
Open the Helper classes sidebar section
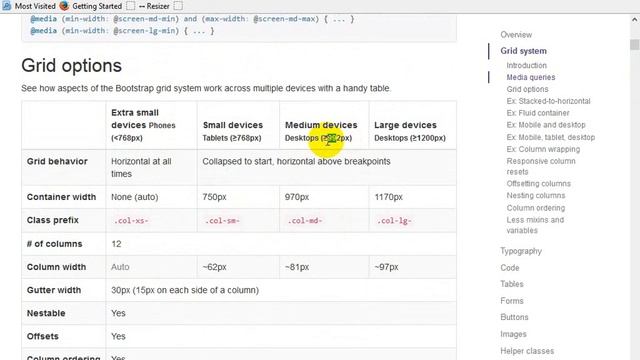point(527,351)
